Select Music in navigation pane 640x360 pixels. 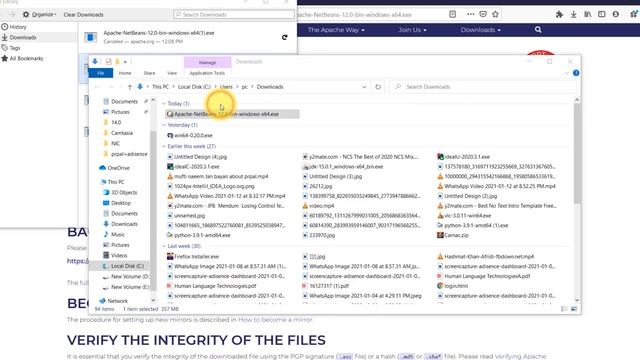tap(114, 234)
